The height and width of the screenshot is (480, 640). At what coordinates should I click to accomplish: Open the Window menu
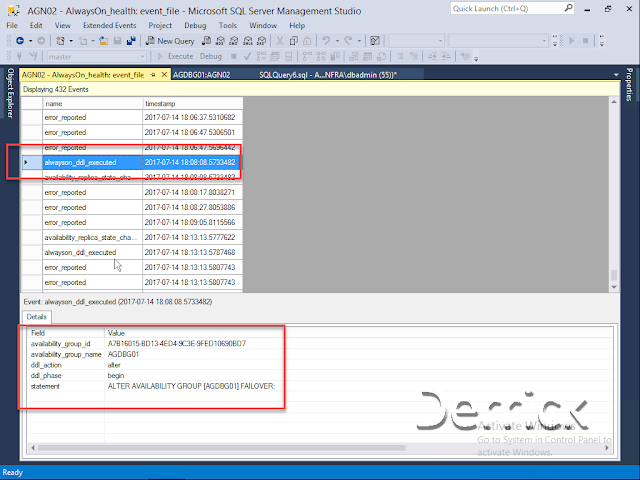pos(263,25)
